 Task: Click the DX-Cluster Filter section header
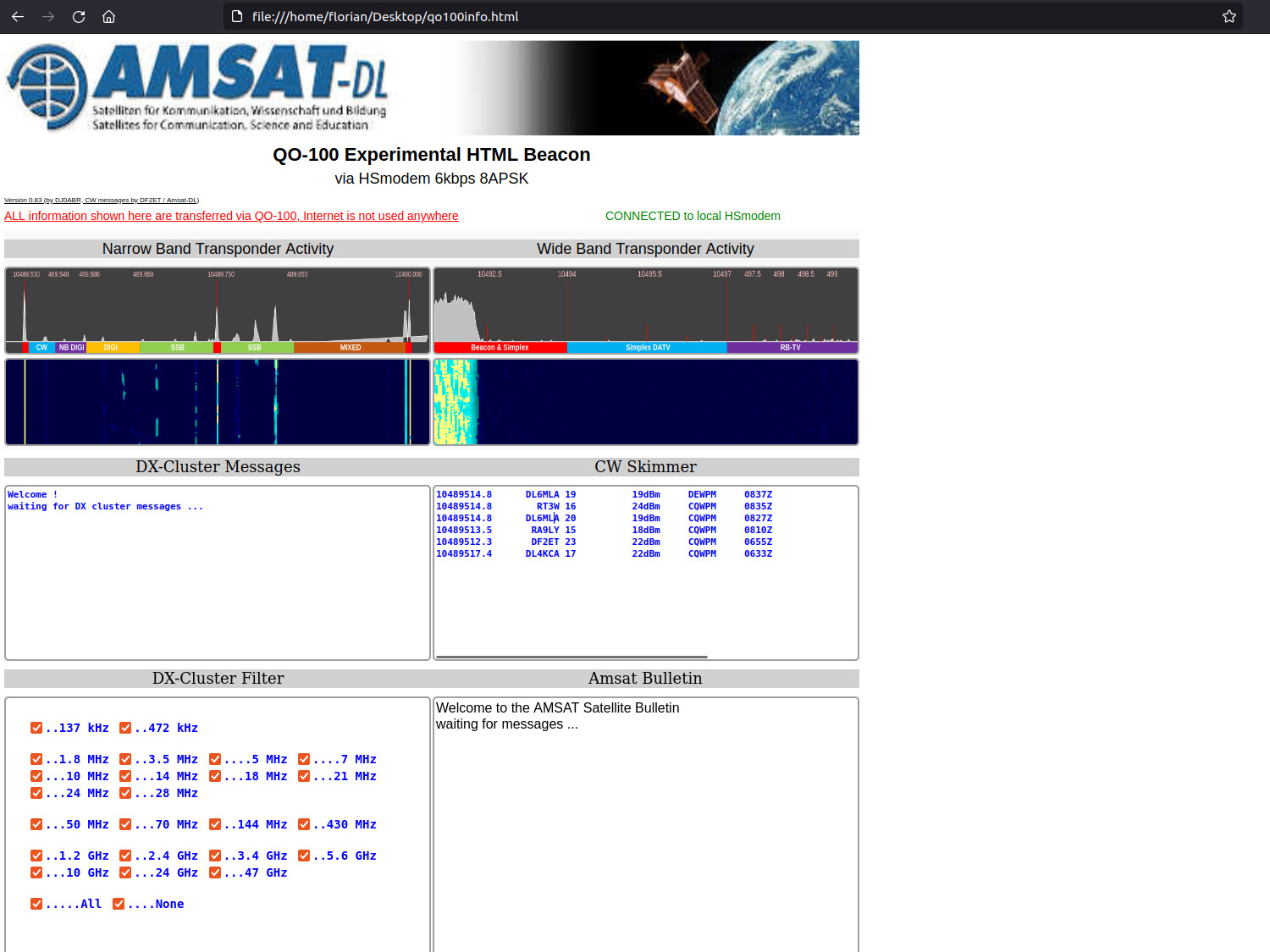coord(218,679)
